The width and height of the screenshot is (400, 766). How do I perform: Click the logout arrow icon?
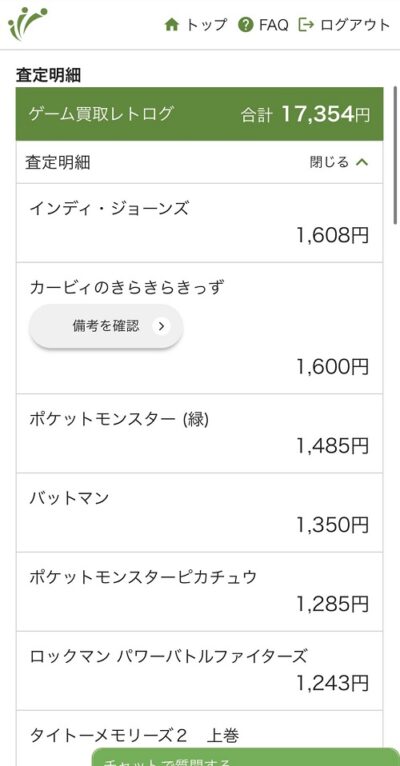tap(306, 24)
